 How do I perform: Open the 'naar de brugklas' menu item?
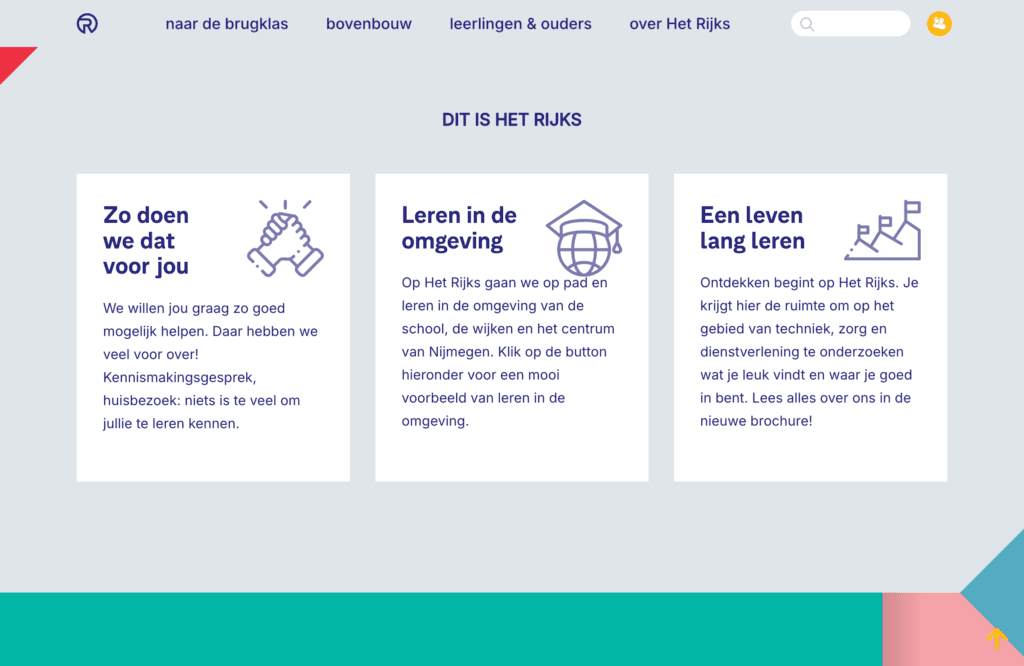pos(227,23)
